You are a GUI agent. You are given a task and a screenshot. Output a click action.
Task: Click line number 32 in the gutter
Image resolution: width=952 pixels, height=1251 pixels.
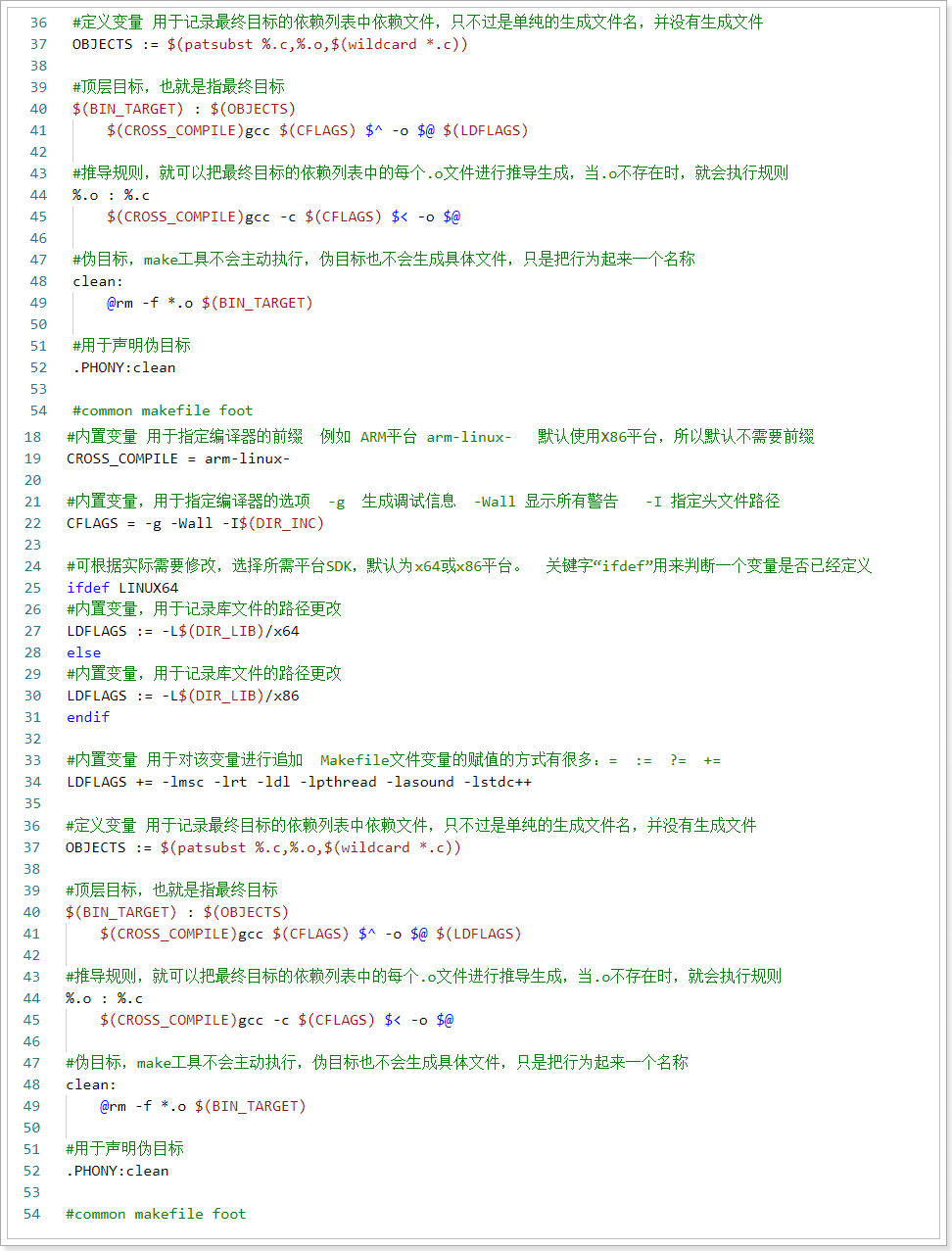(33, 739)
